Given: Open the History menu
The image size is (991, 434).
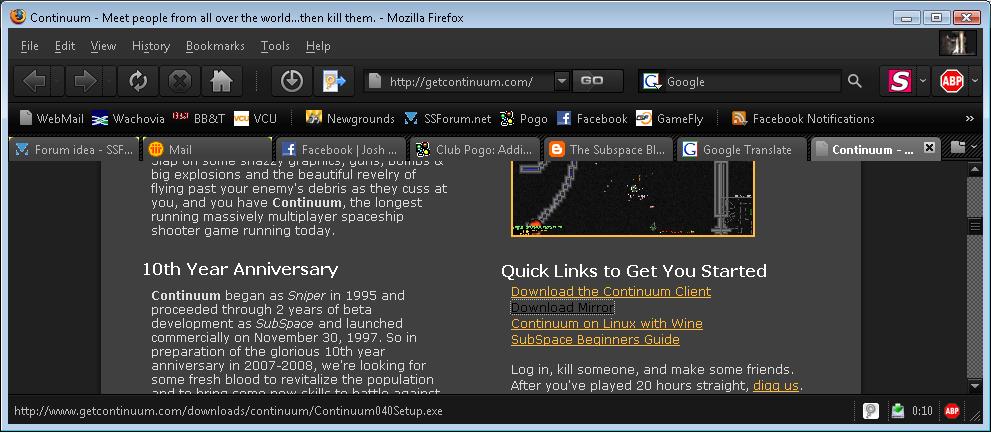Looking at the screenshot, I should [x=150, y=46].
